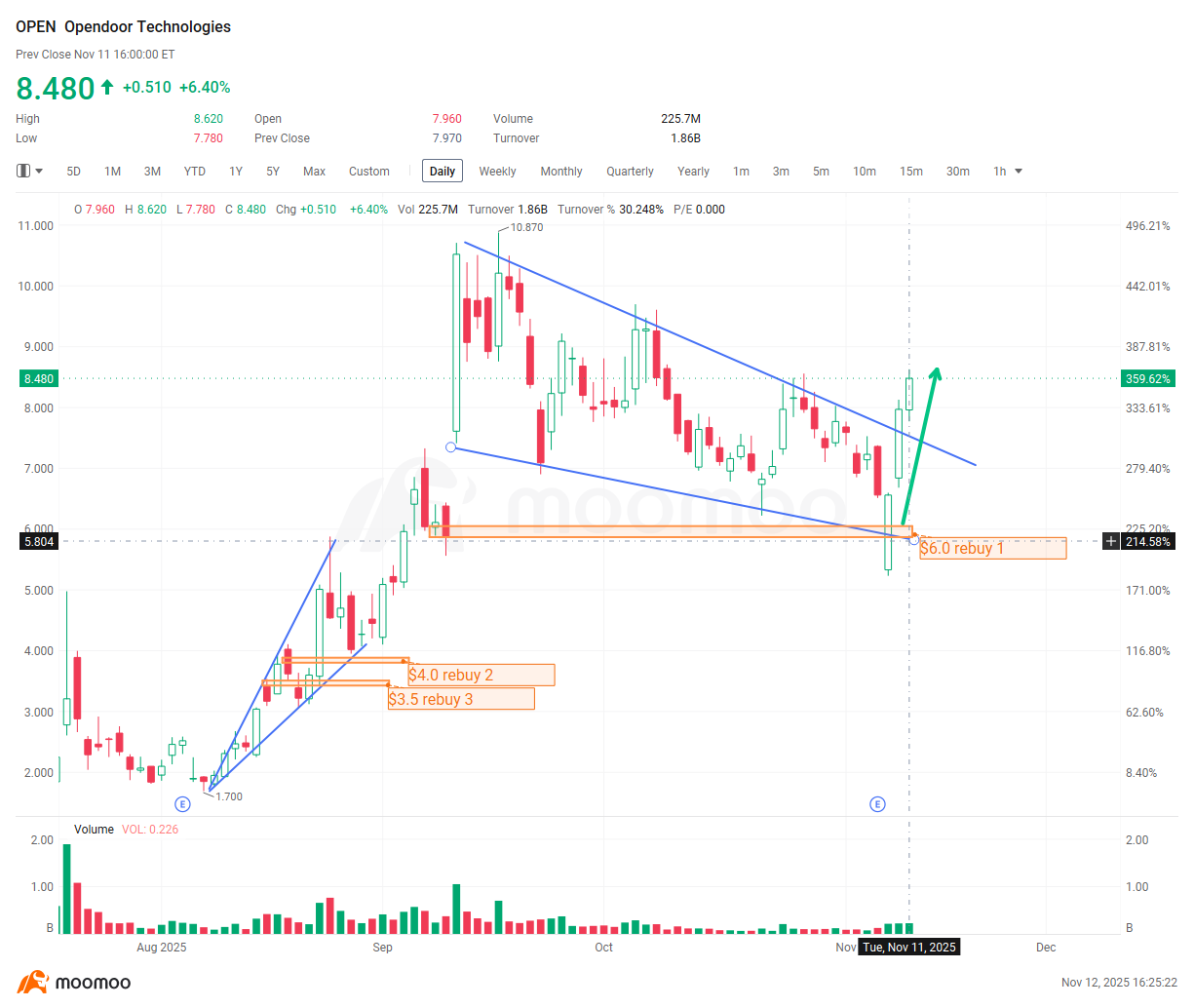
Task: Click the 10.870 high price label
Action: (x=527, y=227)
